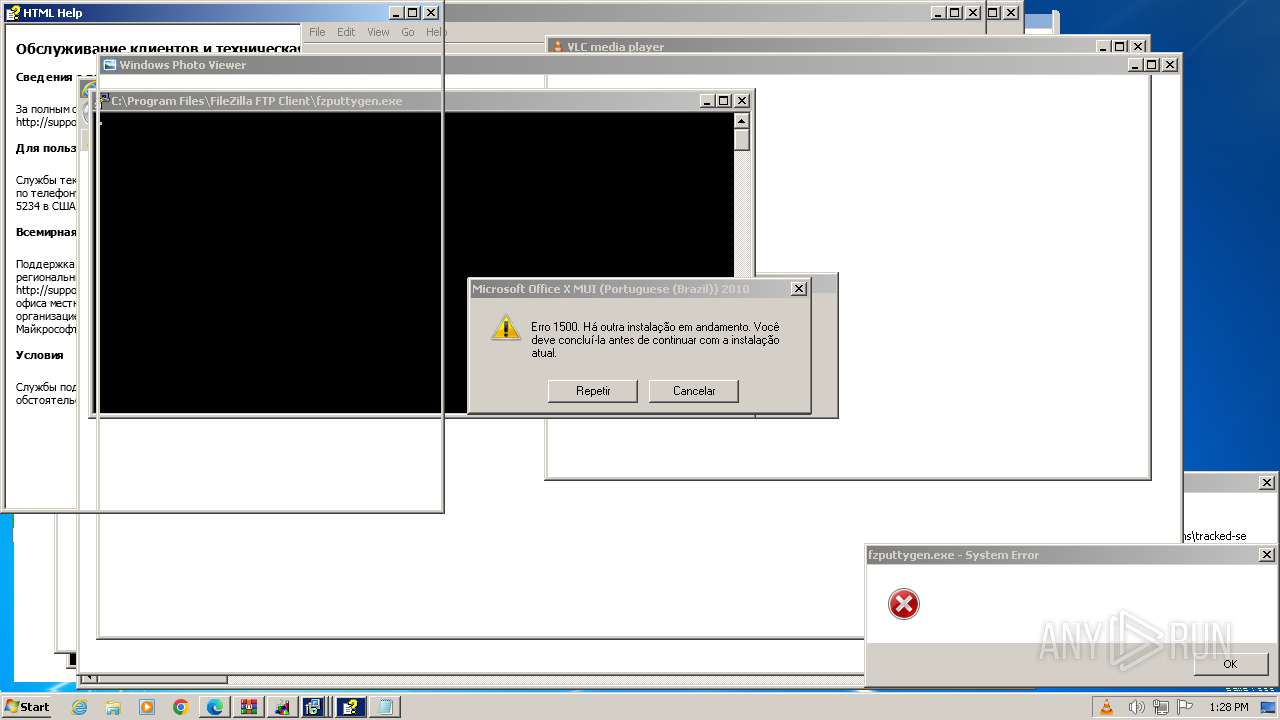Click the fzputtygen.exe console title bar icon
This screenshot has width=1280, height=720.
click(x=103, y=101)
